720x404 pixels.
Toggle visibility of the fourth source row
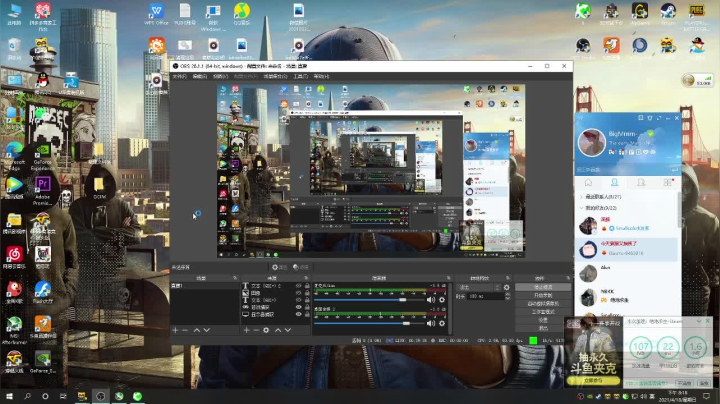pos(299,307)
